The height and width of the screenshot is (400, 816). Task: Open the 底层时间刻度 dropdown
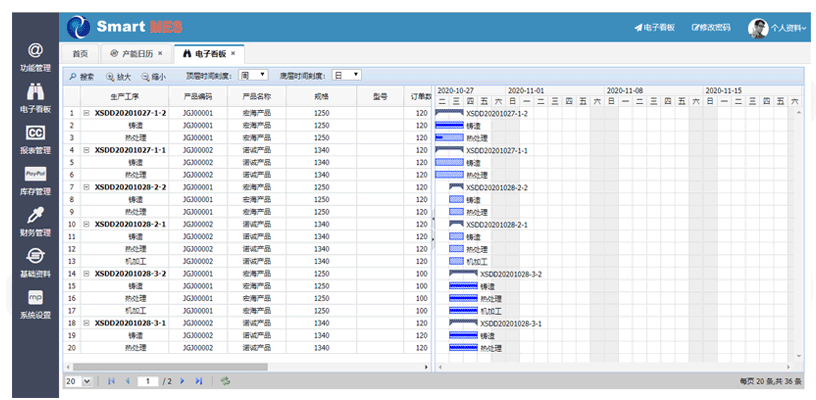346,75
